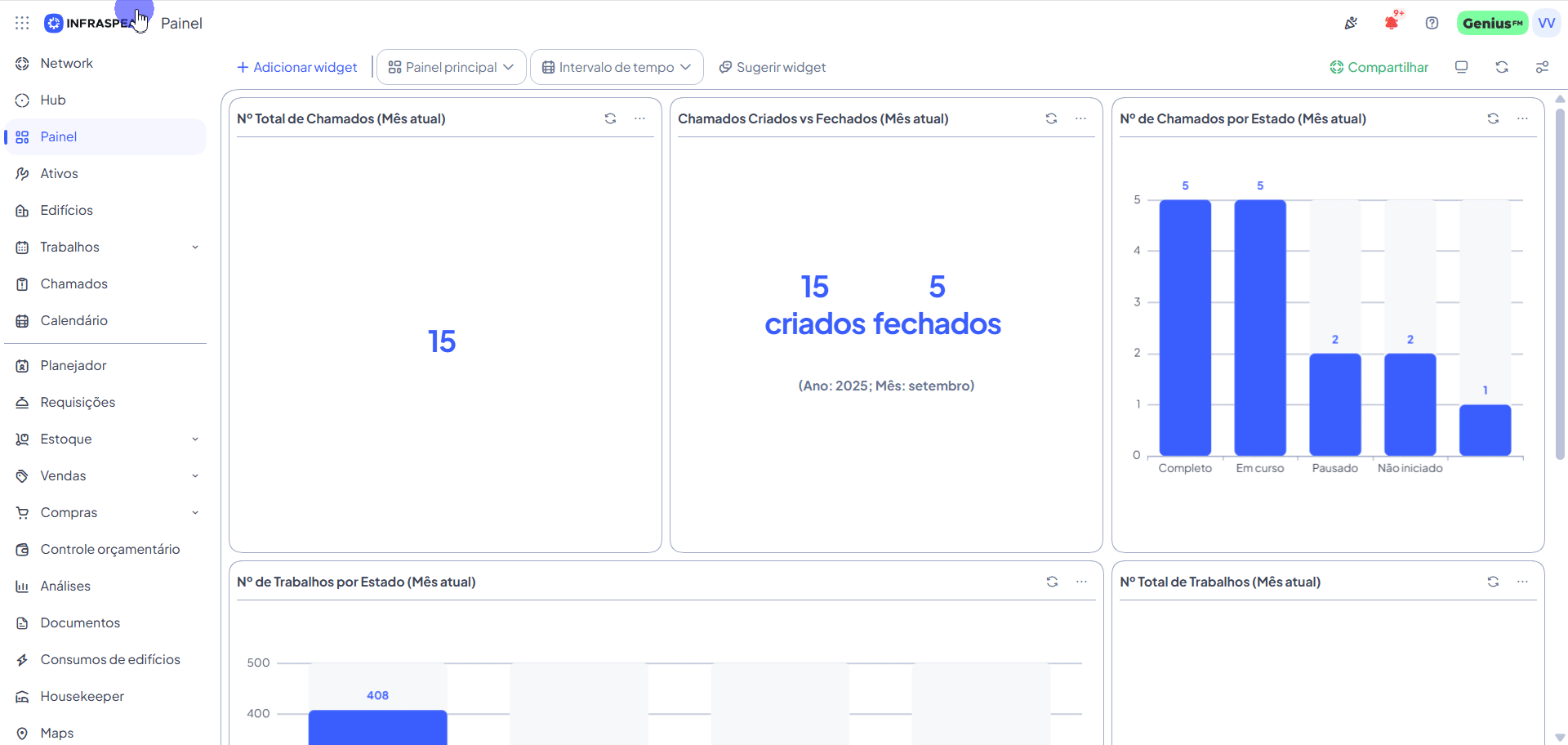The width and height of the screenshot is (1568, 745).
Task: Open Calendário in sidebar
Action: tap(105, 320)
